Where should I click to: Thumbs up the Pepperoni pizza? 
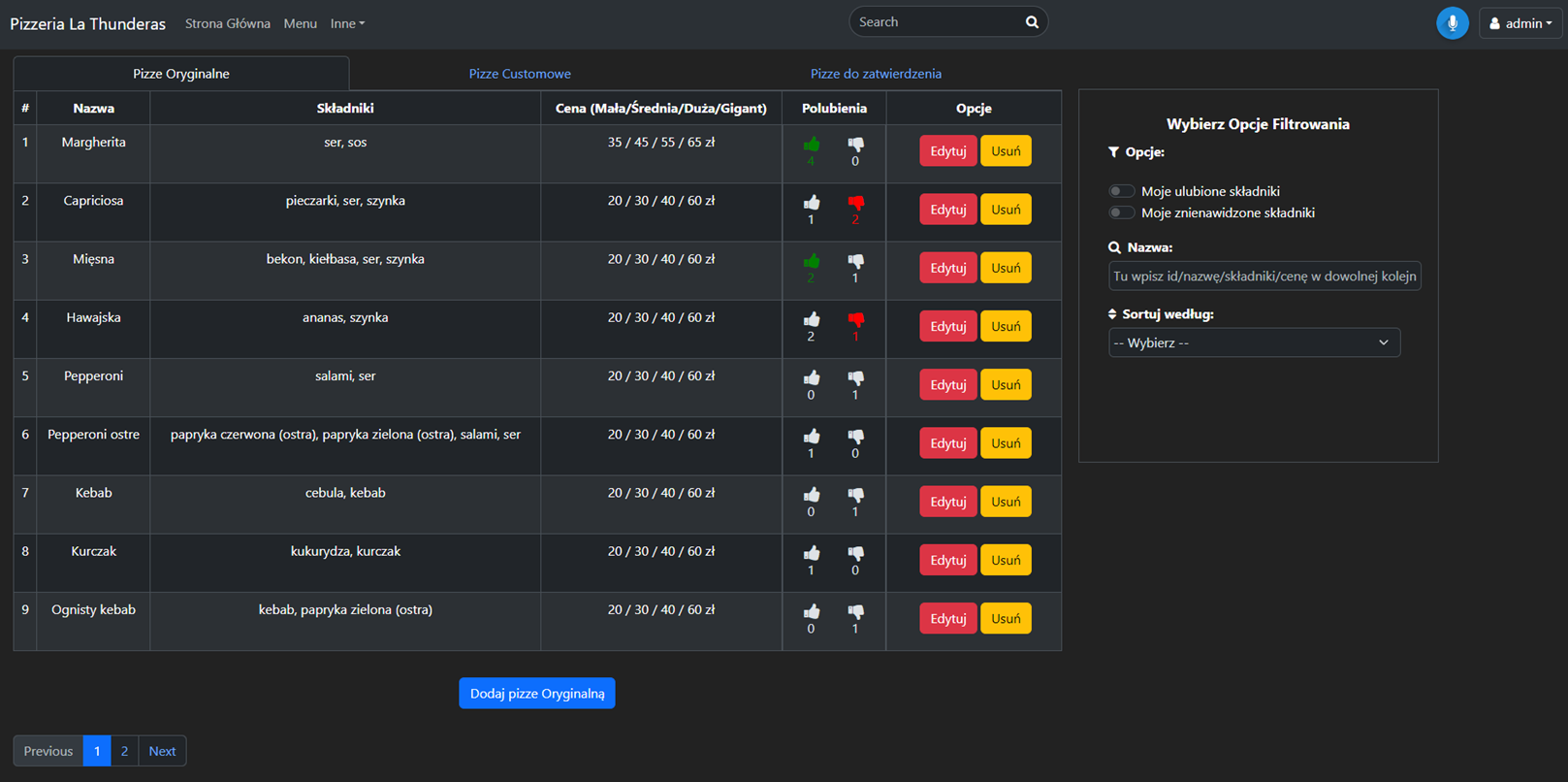click(812, 378)
